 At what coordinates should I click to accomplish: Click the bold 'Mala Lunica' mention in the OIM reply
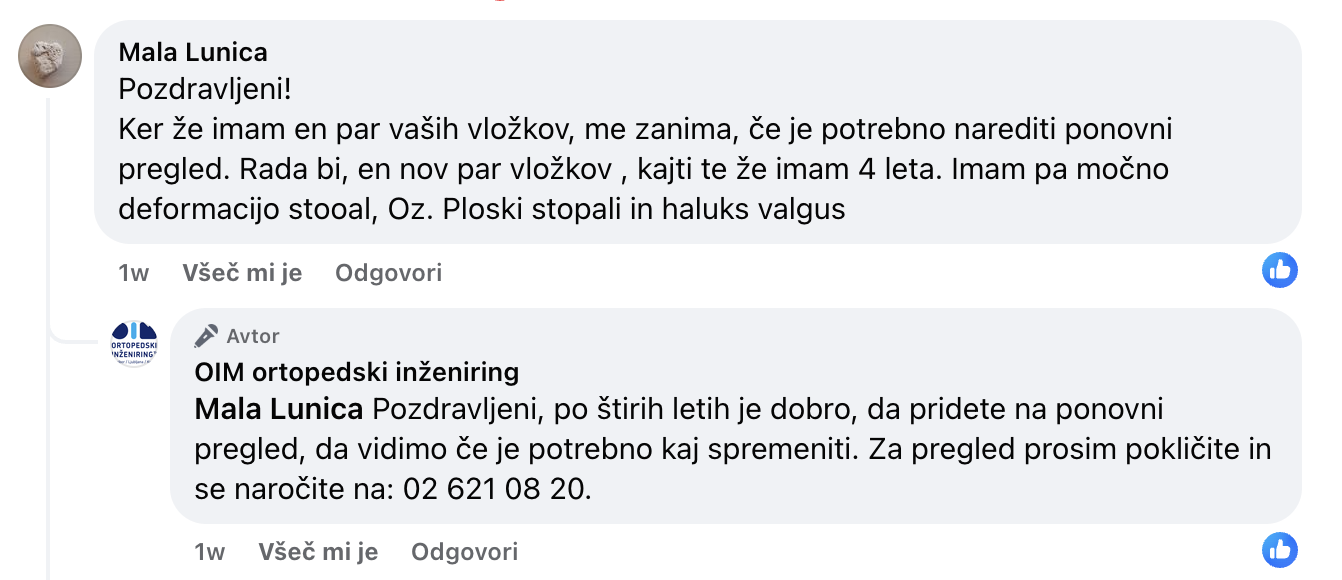(x=278, y=409)
